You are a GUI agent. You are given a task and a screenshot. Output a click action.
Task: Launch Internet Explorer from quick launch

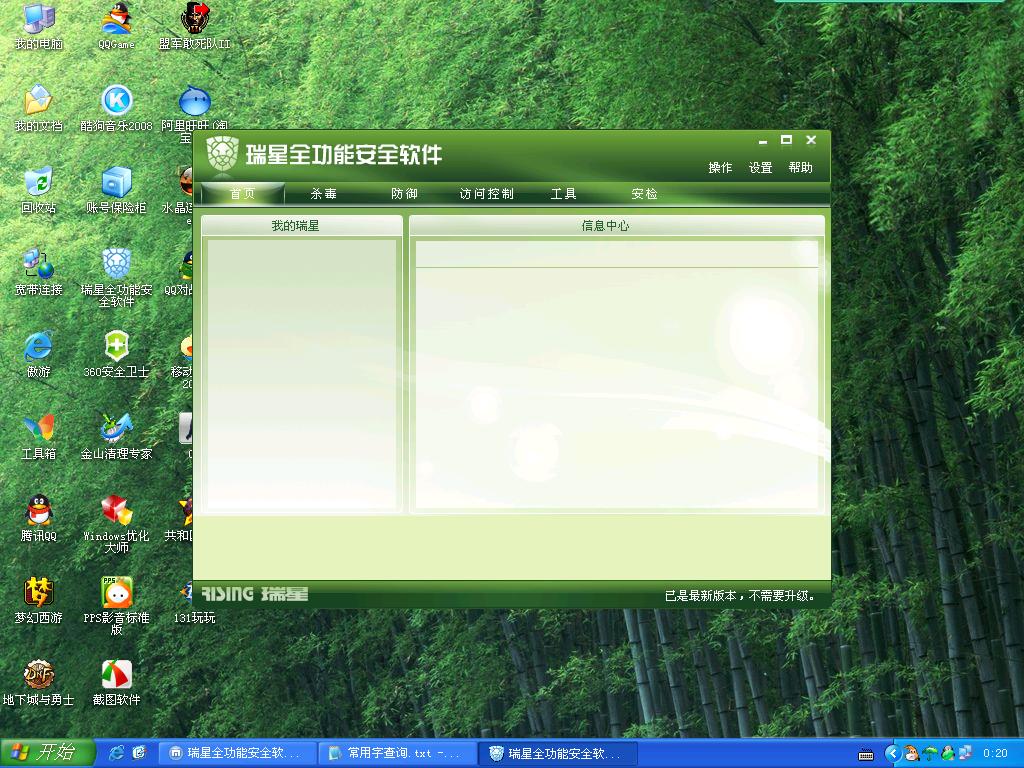click(117, 753)
